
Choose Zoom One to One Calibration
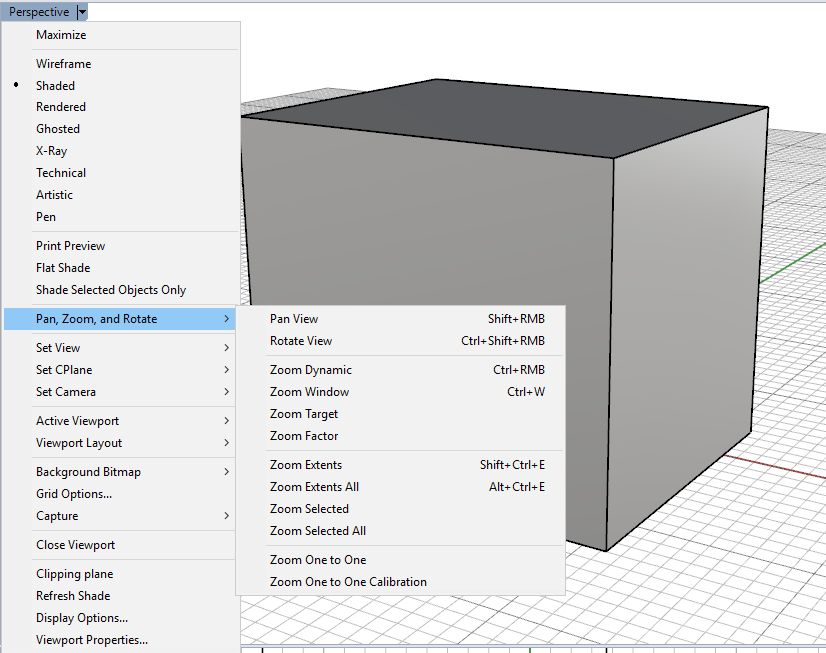click(400, 582)
